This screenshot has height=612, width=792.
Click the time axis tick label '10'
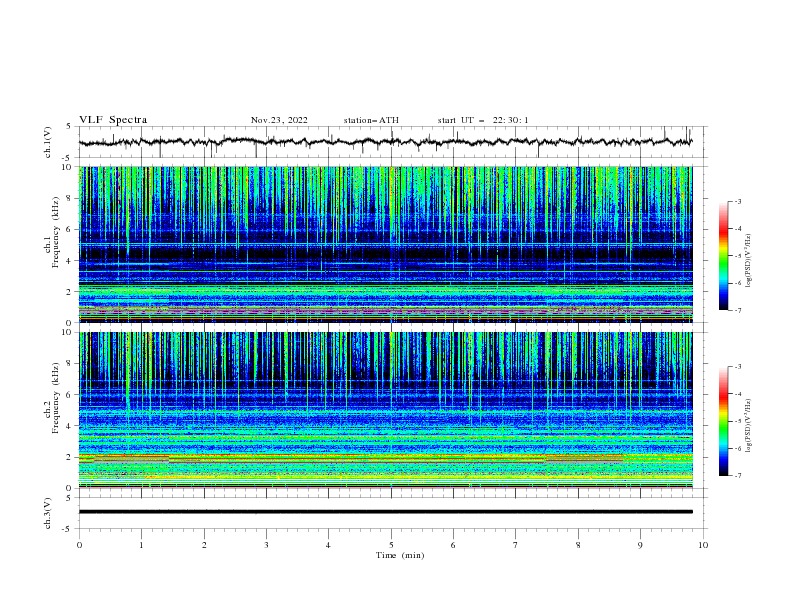(x=703, y=545)
